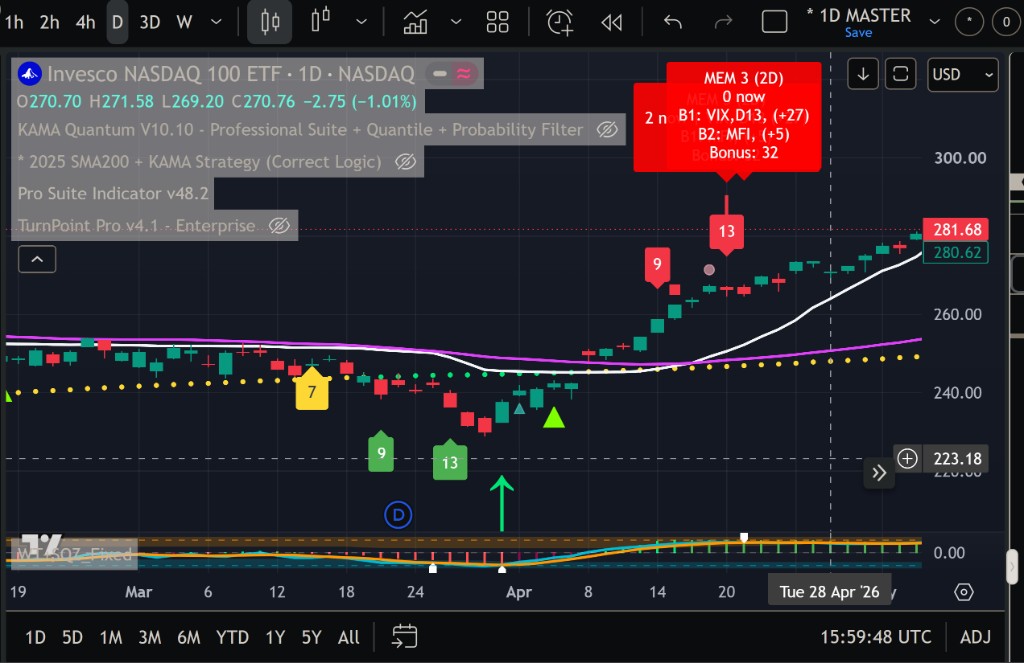The width and height of the screenshot is (1024, 663).
Task: Select the 1Y date range
Action: [275, 637]
